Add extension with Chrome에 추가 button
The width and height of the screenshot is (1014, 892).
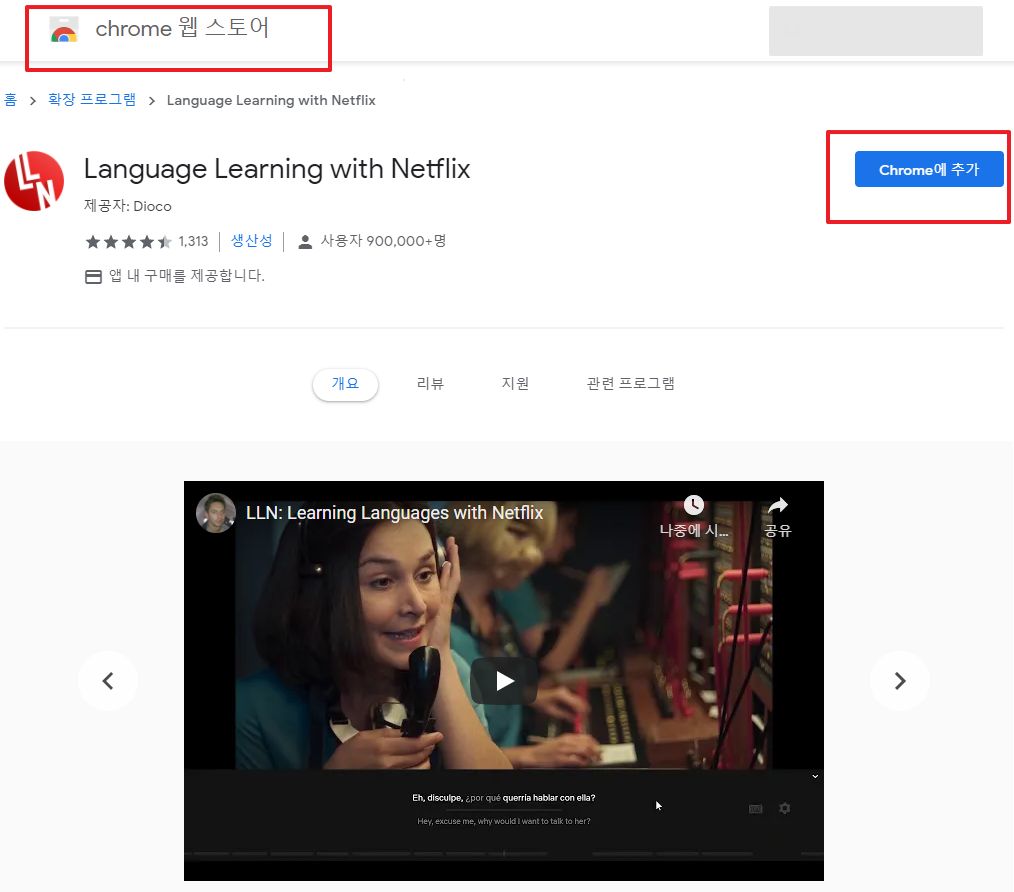coord(929,169)
